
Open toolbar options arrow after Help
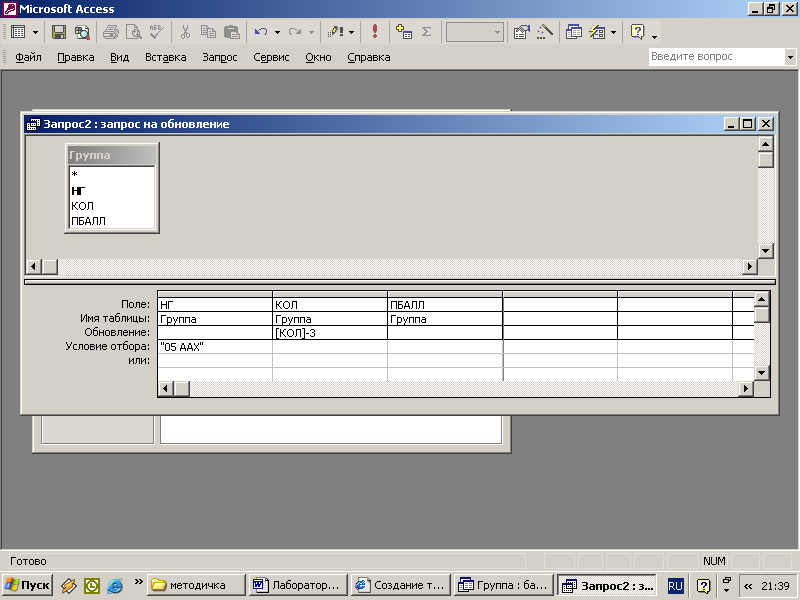pos(655,35)
